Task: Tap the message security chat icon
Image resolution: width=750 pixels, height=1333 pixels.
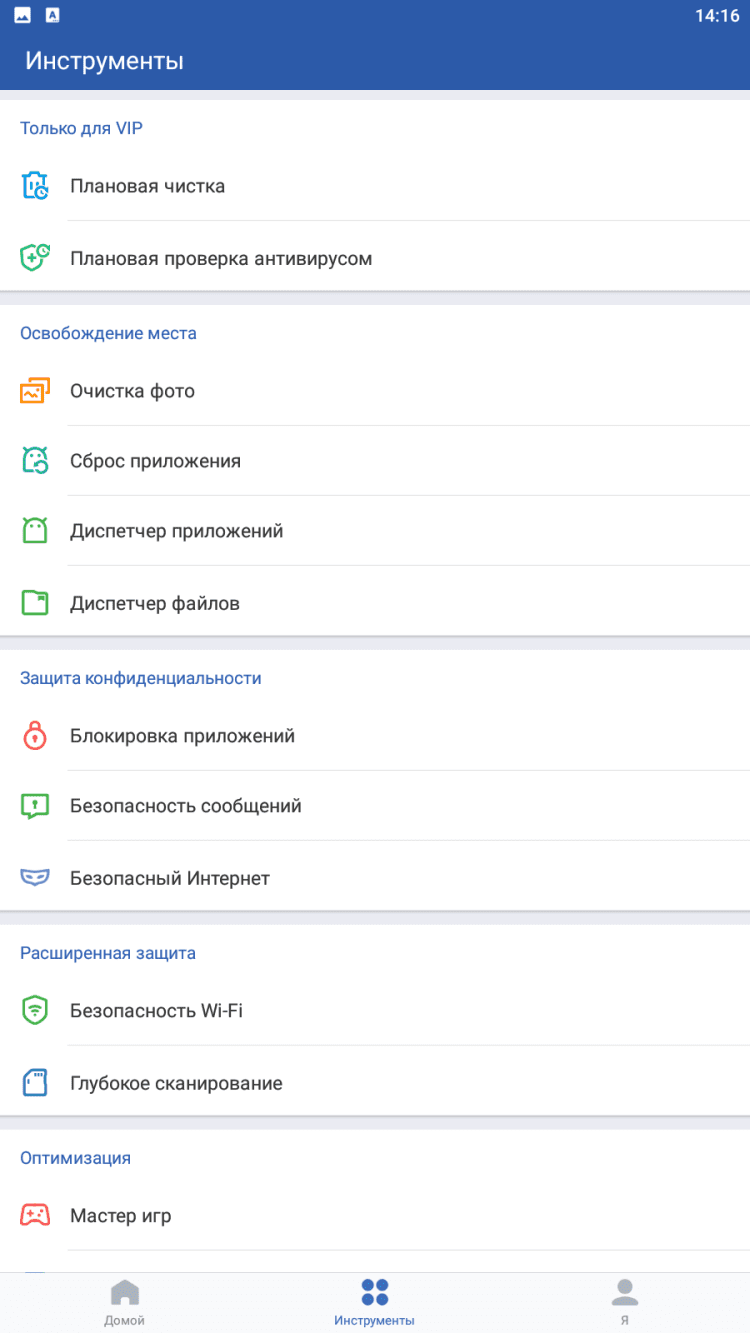Action: [x=35, y=806]
